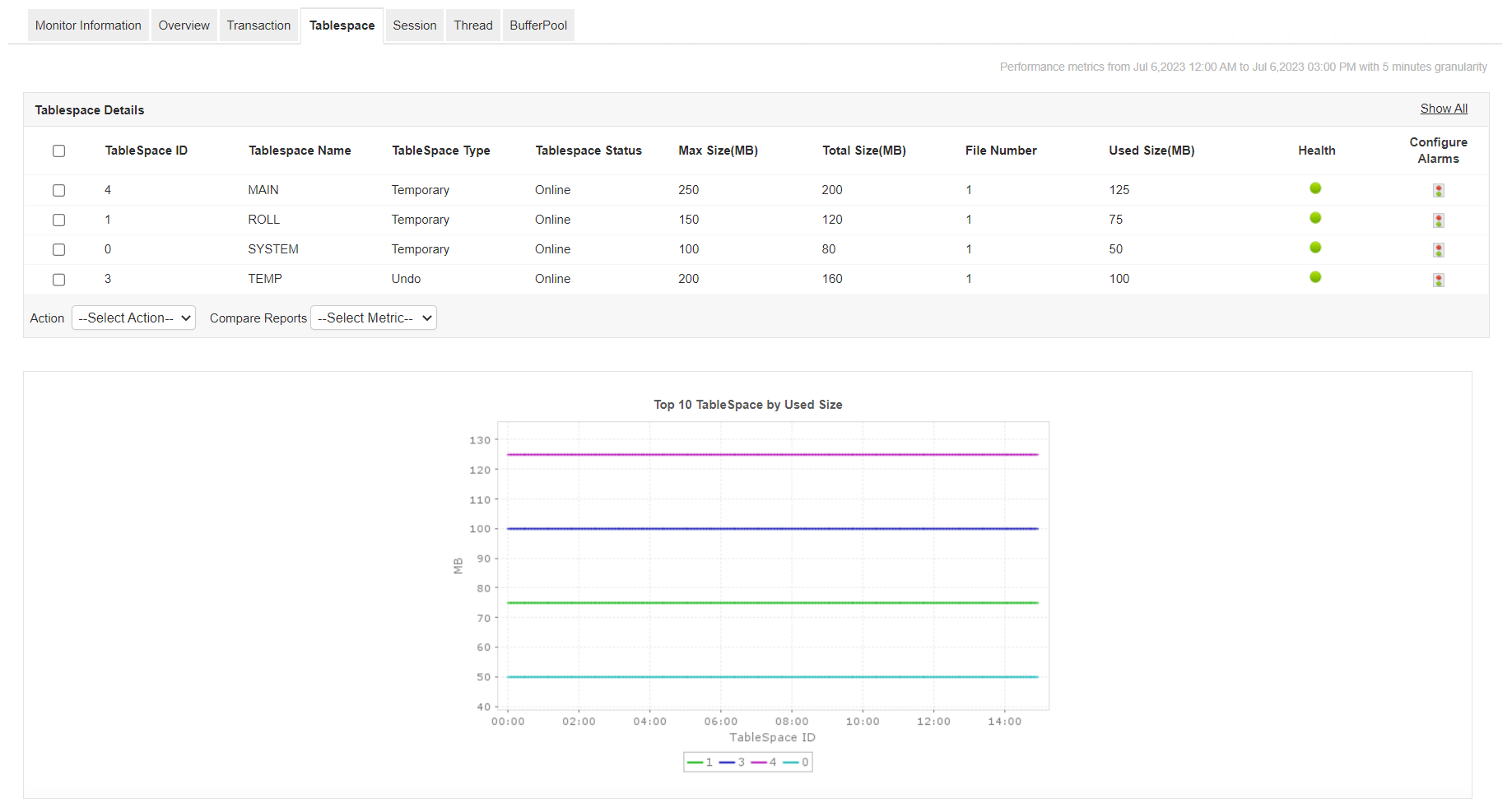The width and height of the screenshot is (1512, 807).
Task: Click the health indicator for ROLL tablespace
Action: pos(1315,218)
